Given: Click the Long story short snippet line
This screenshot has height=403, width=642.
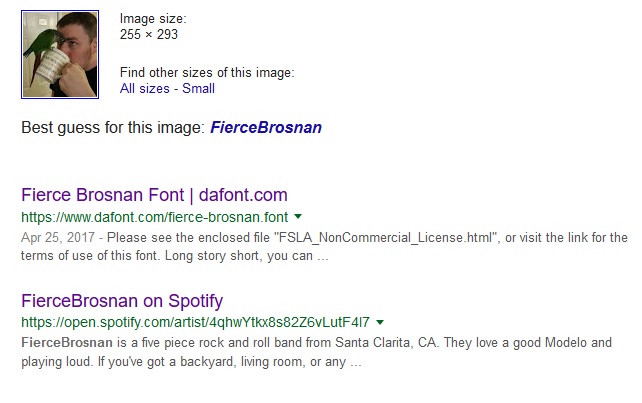Looking at the screenshot, I should [175, 256].
